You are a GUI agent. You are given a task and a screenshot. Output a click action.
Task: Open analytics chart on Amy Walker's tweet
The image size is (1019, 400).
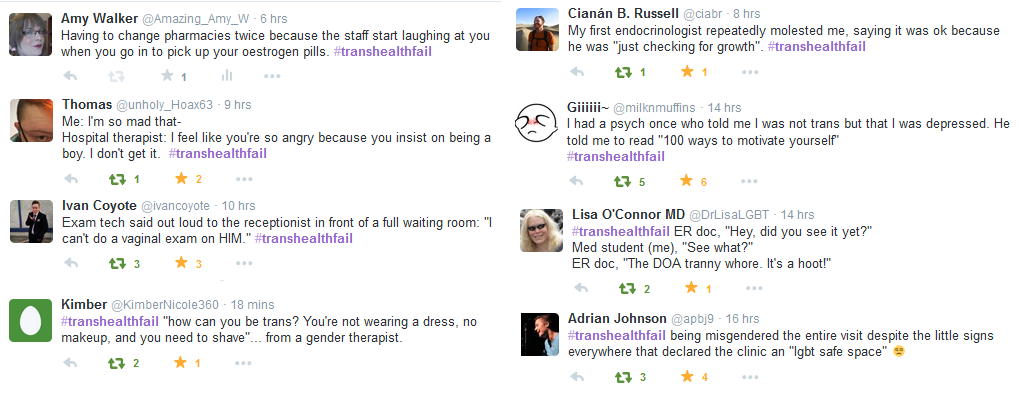[226, 76]
